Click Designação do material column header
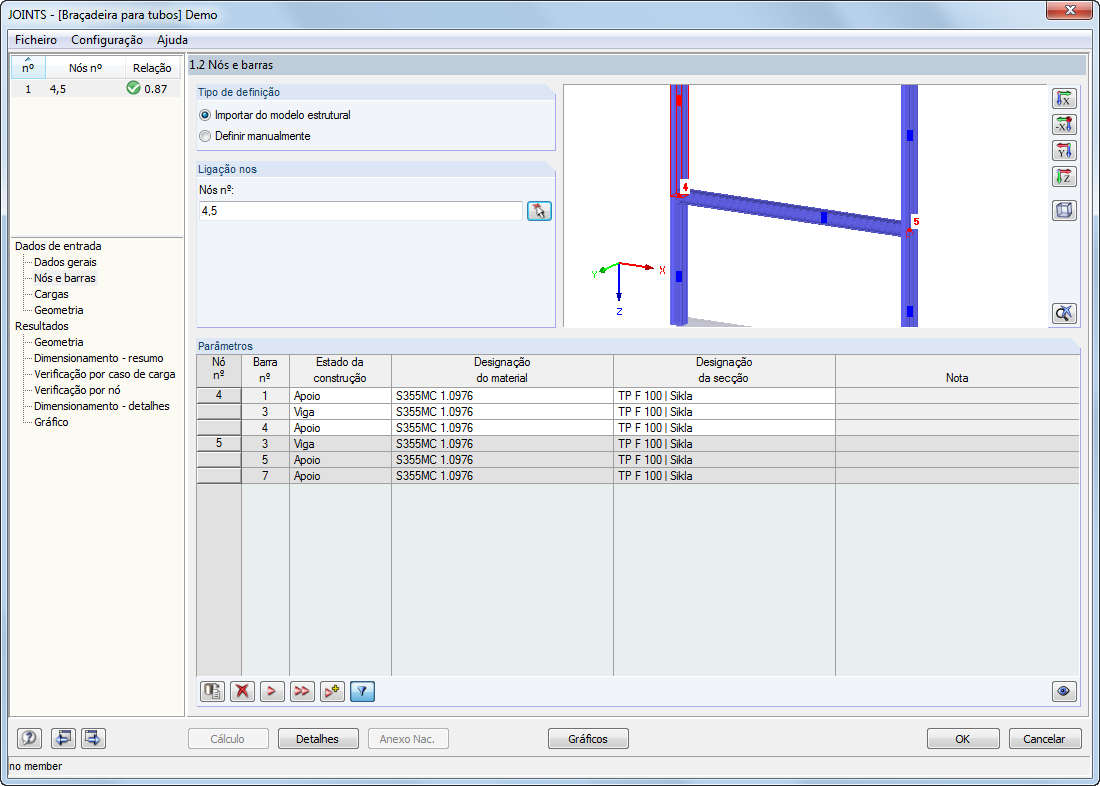Image resolution: width=1100 pixels, height=786 pixels. coord(502,371)
